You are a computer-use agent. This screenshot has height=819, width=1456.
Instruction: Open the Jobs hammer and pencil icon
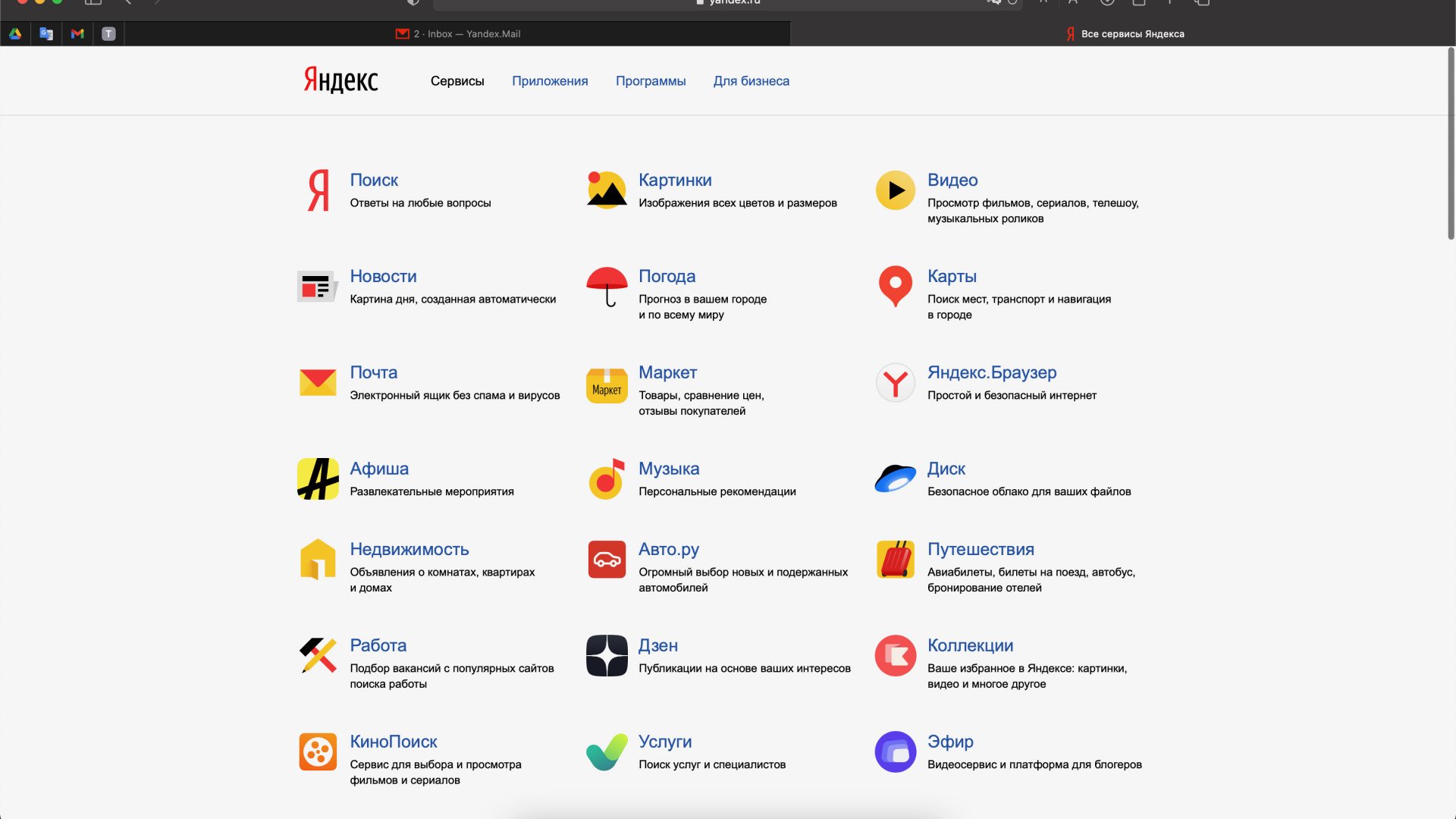[x=318, y=656]
